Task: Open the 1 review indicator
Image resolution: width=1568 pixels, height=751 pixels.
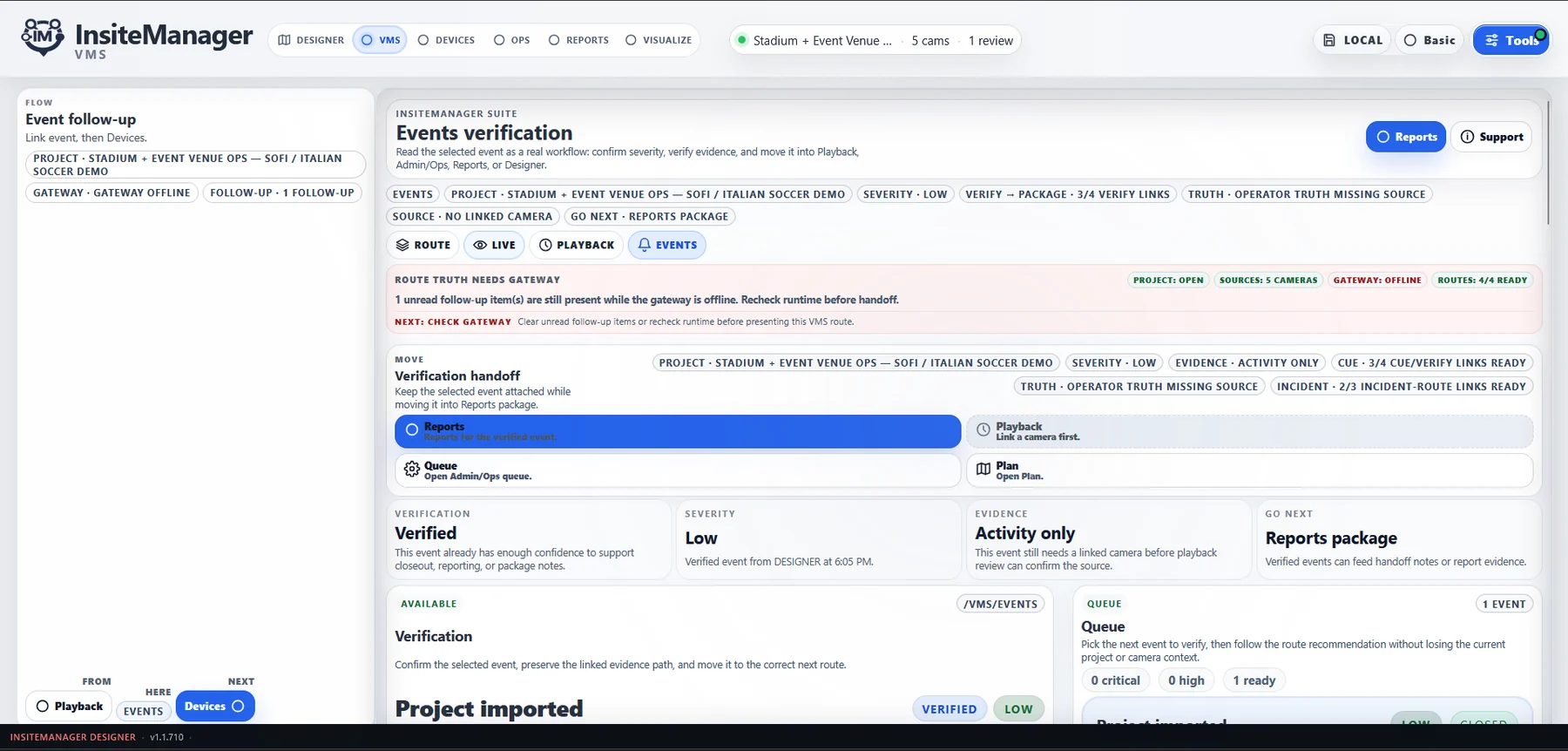Action: 990,41
